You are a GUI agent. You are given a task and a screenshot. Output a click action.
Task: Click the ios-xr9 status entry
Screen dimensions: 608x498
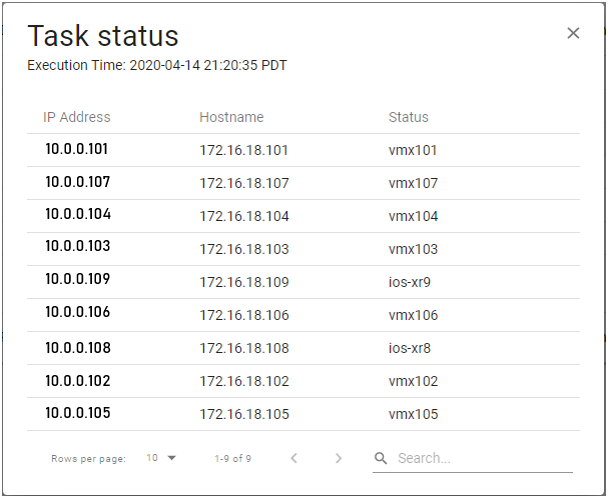click(x=410, y=282)
